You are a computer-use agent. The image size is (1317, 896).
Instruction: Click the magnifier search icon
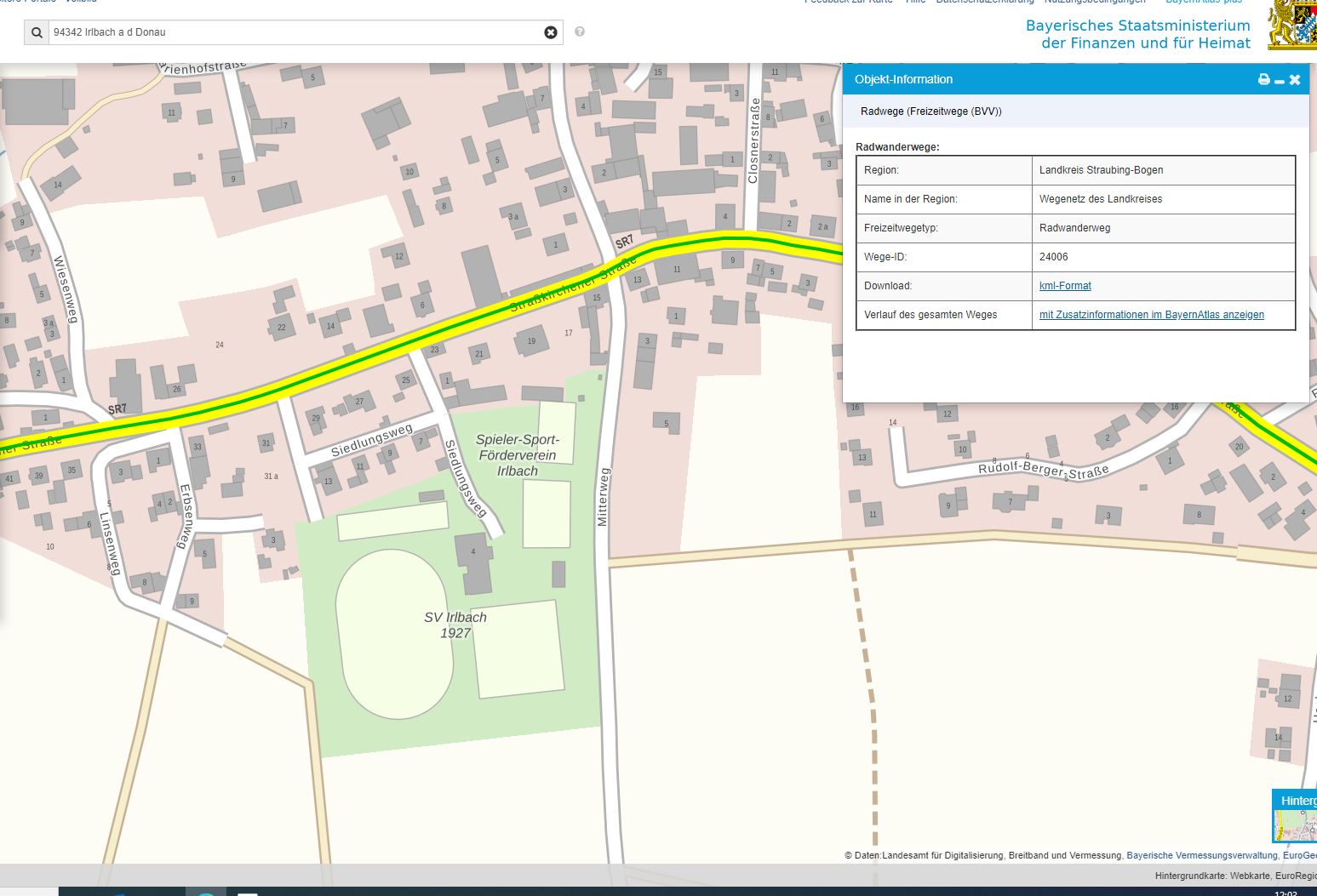pyautogui.click(x=37, y=32)
